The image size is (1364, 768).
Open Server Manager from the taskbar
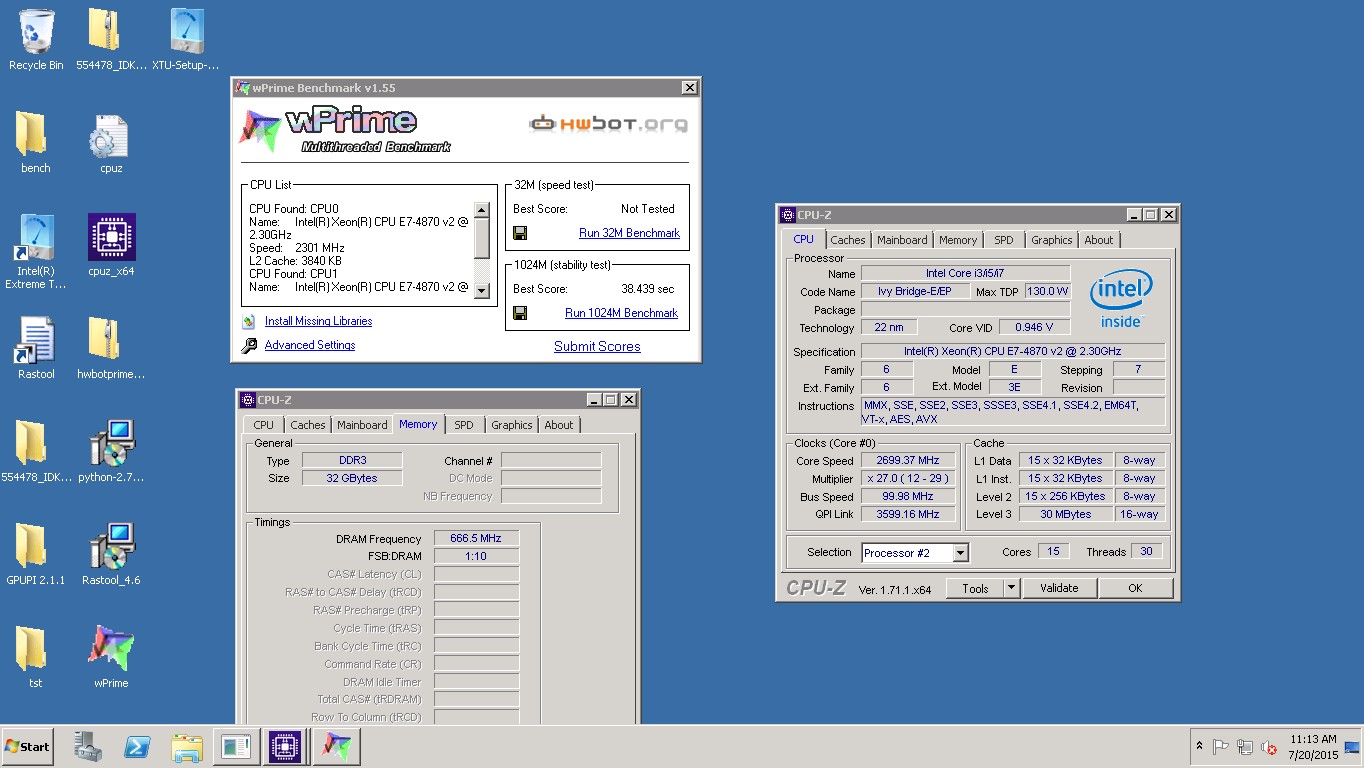click(88, 747)
